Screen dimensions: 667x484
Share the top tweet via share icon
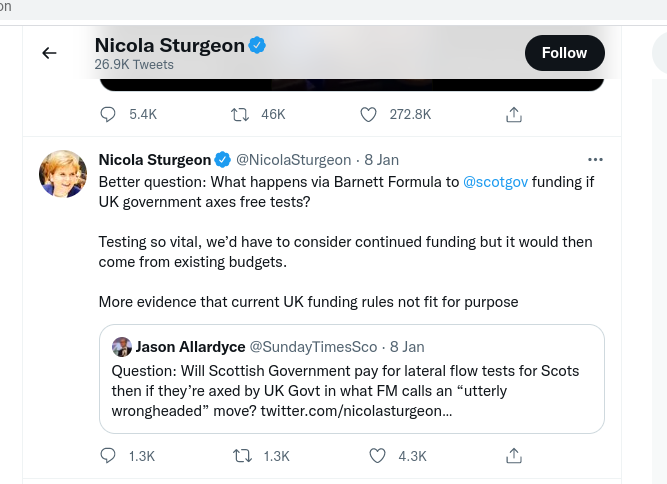(514, 114)
